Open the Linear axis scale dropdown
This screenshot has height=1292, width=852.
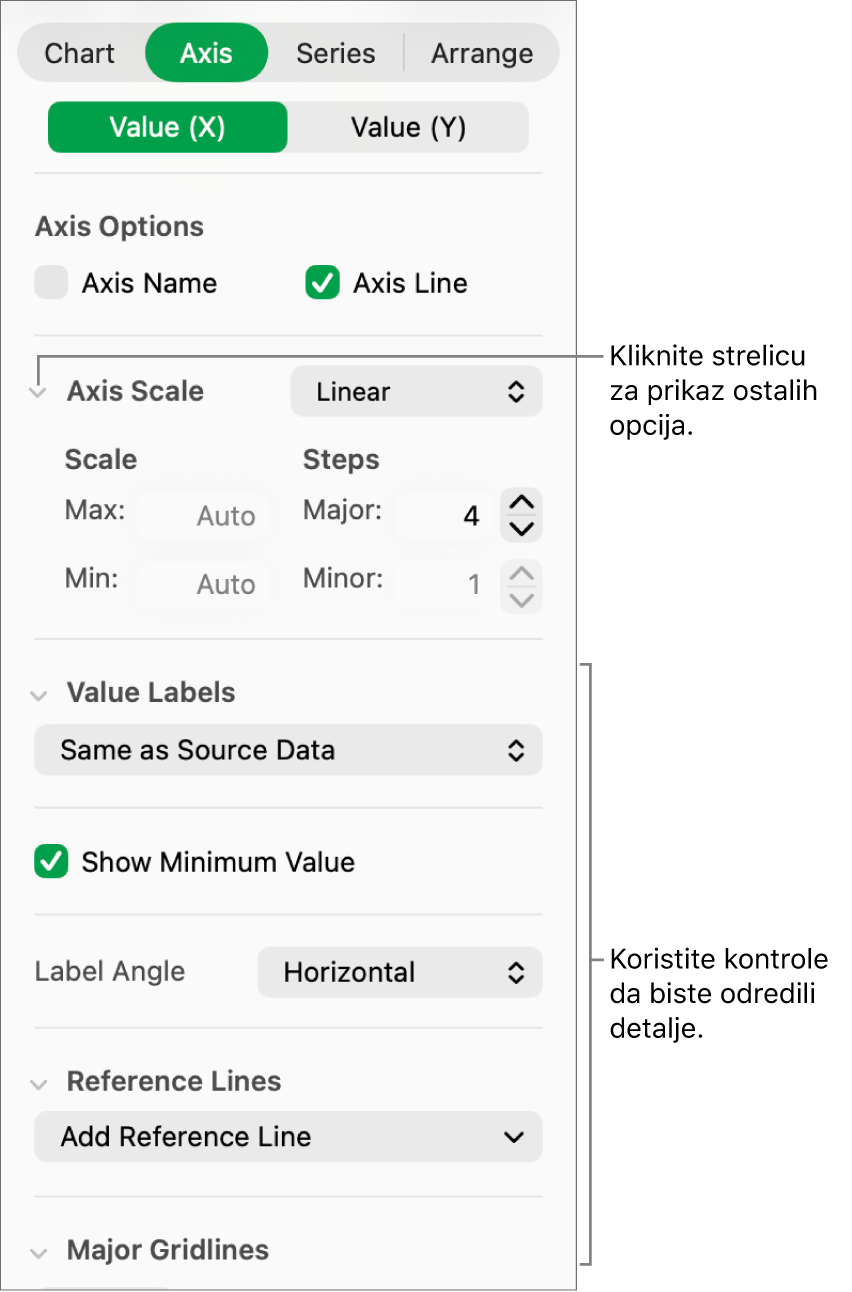pyautogui.click(x=416, y=392)
